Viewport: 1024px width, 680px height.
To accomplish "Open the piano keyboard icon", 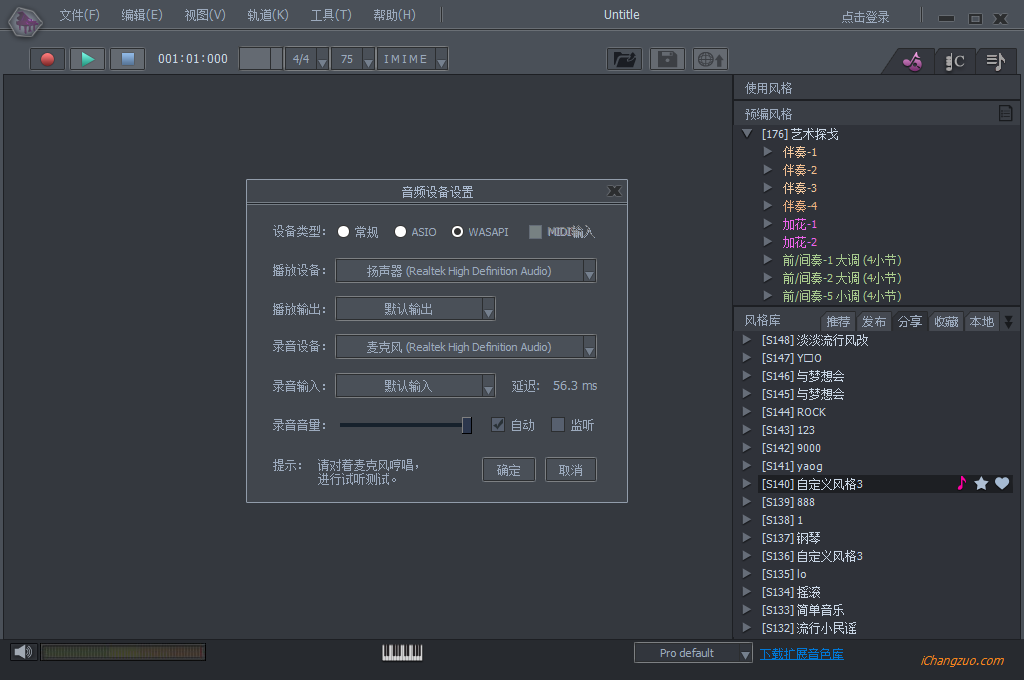I will [x=402, y=652].
